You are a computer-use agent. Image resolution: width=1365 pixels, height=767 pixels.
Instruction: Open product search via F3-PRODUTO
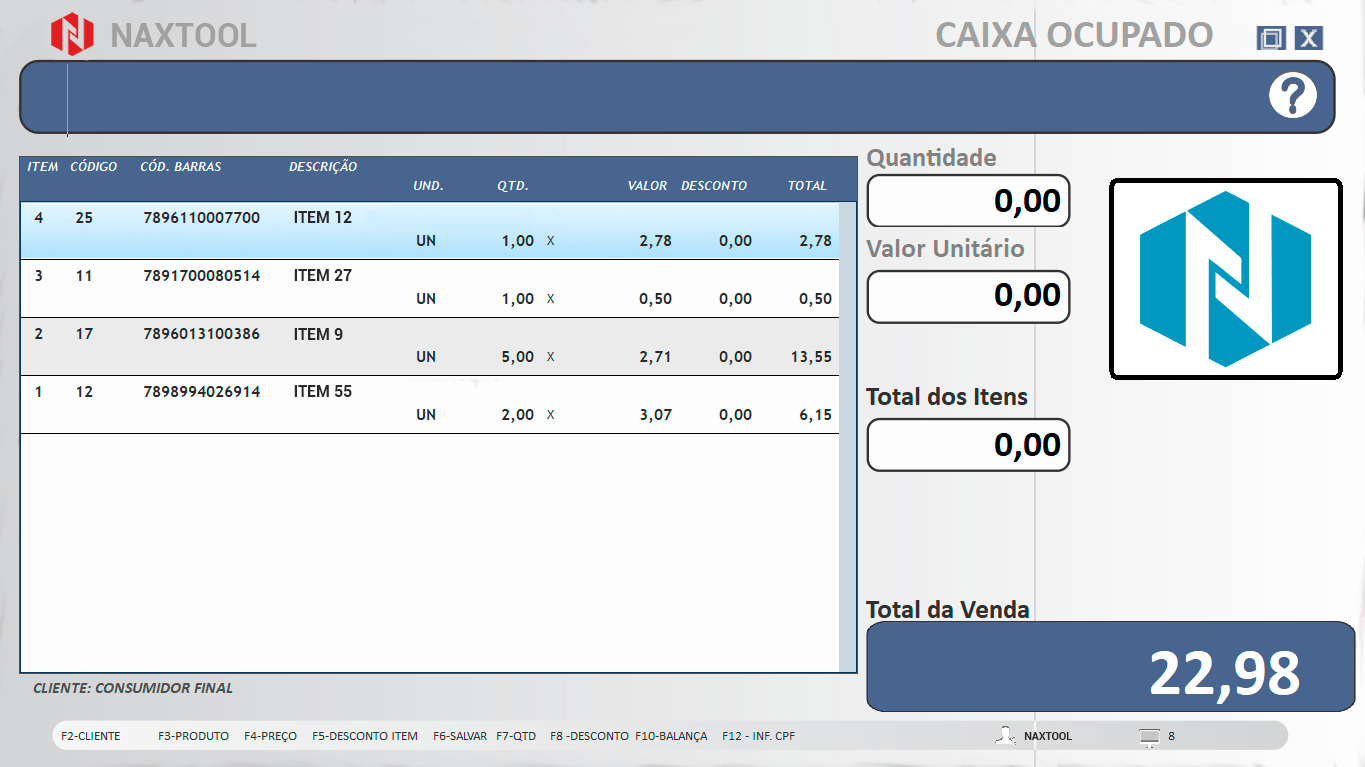point(193,736)
